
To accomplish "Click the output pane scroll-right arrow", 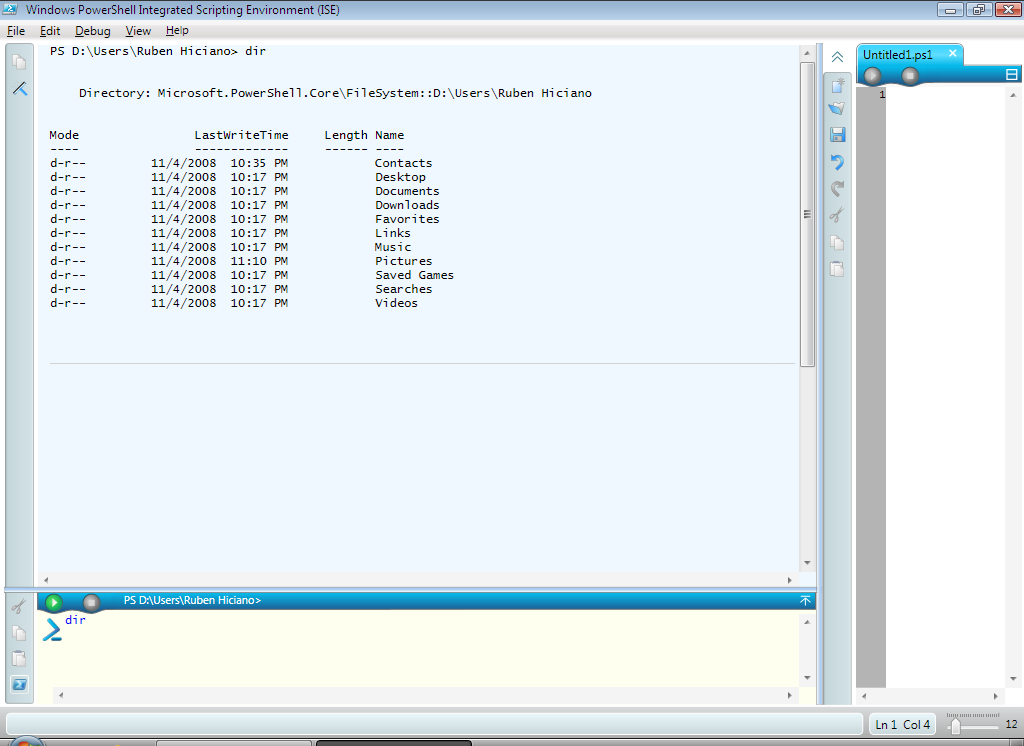I will [x=790, y=580].
